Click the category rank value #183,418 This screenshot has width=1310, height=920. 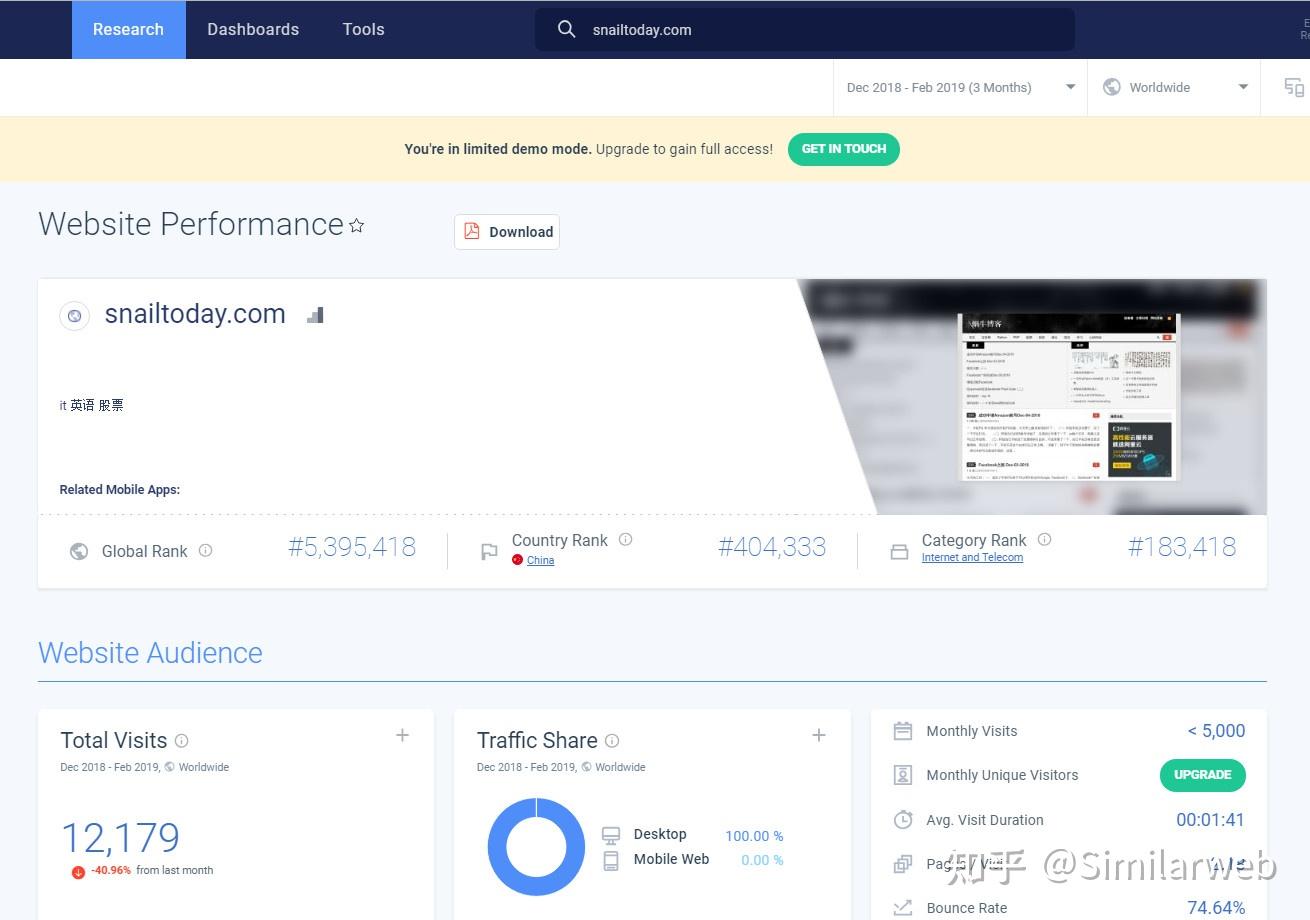pyautogui.click(x=1182, y=547)
